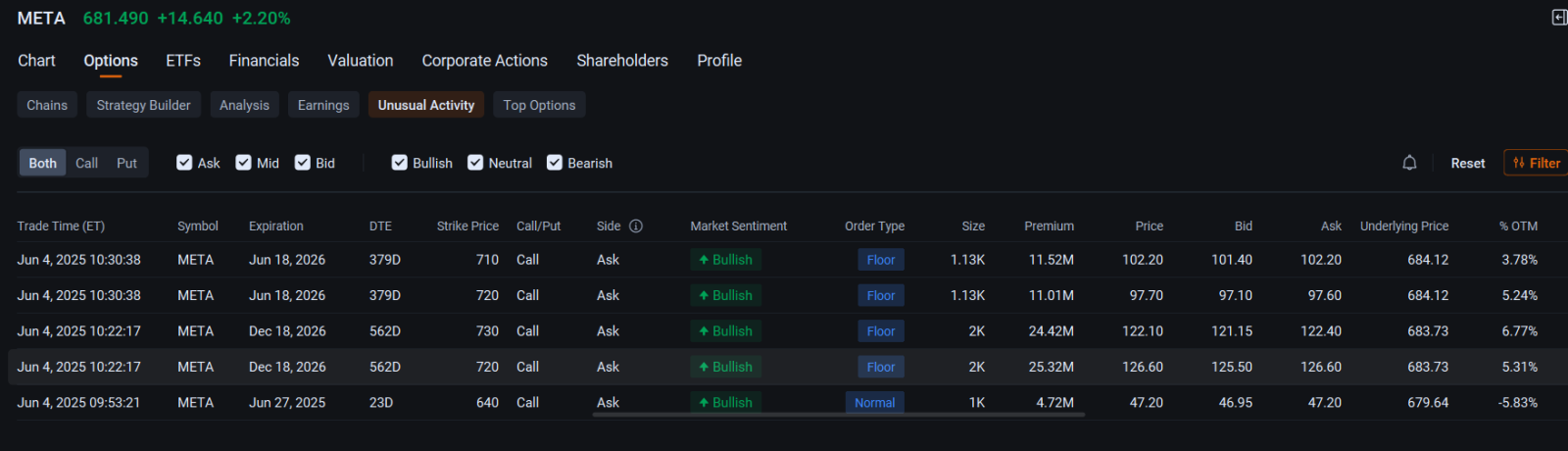
Task: Click the info icon next to Side
Action: (636, 225)
